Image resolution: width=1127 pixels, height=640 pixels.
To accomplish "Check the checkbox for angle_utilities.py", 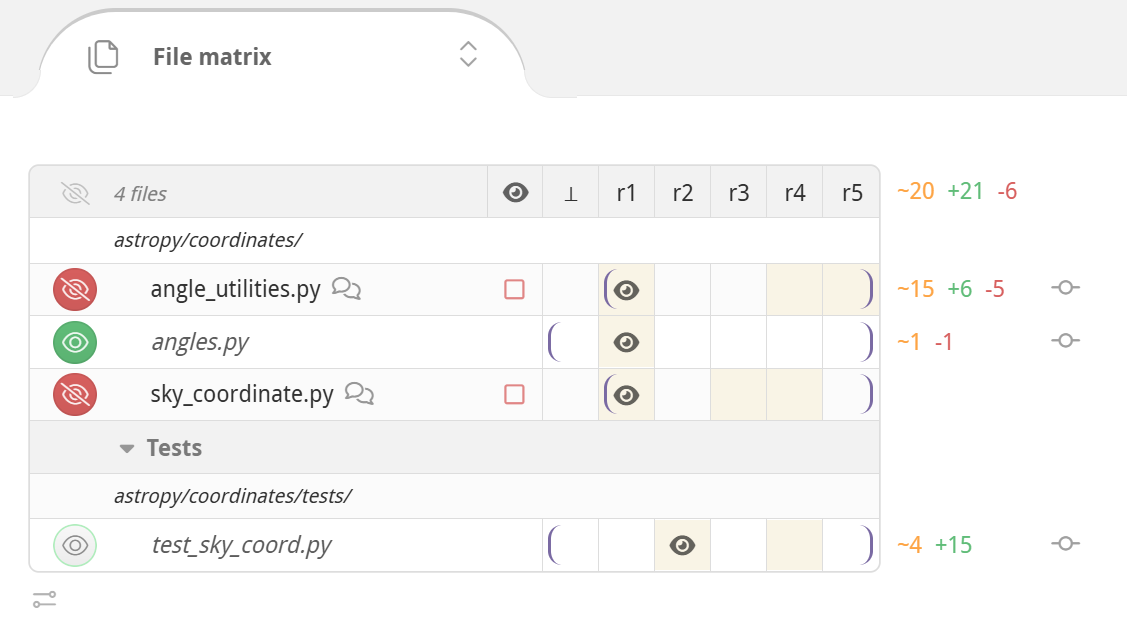I will pos(516,289).
